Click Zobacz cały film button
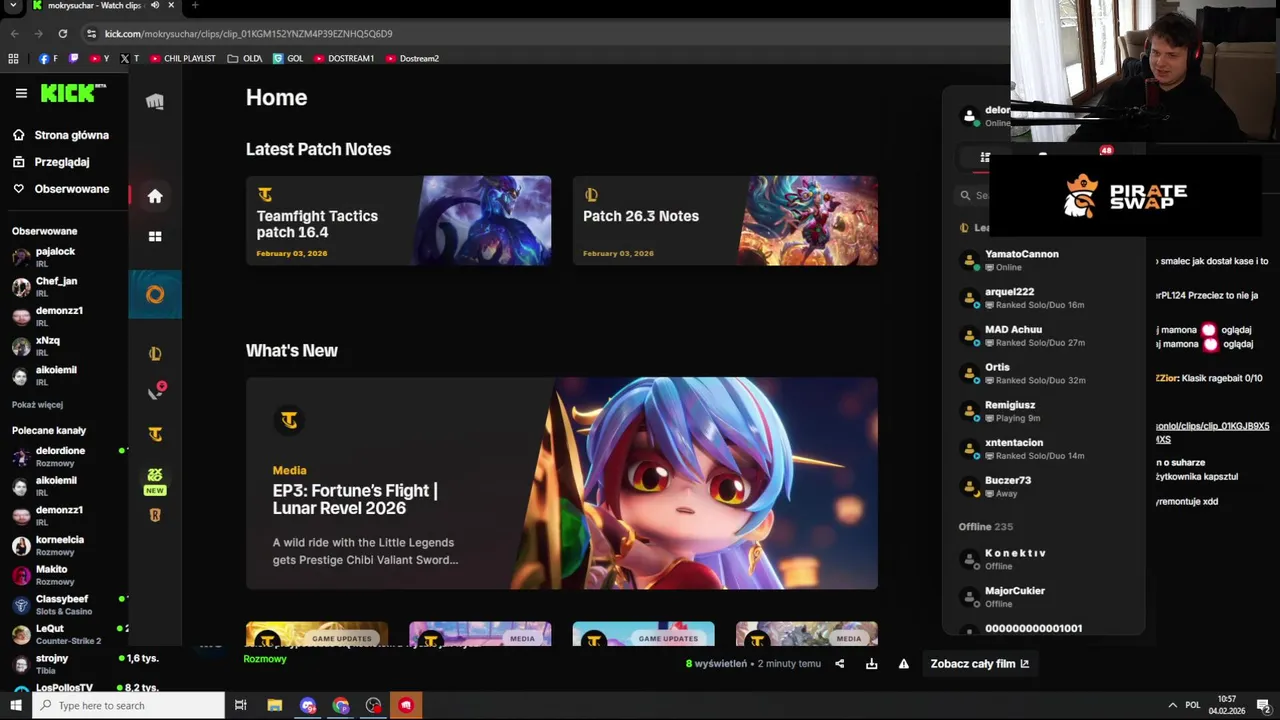Screen dimensions: 1280x720 point(980,664)
